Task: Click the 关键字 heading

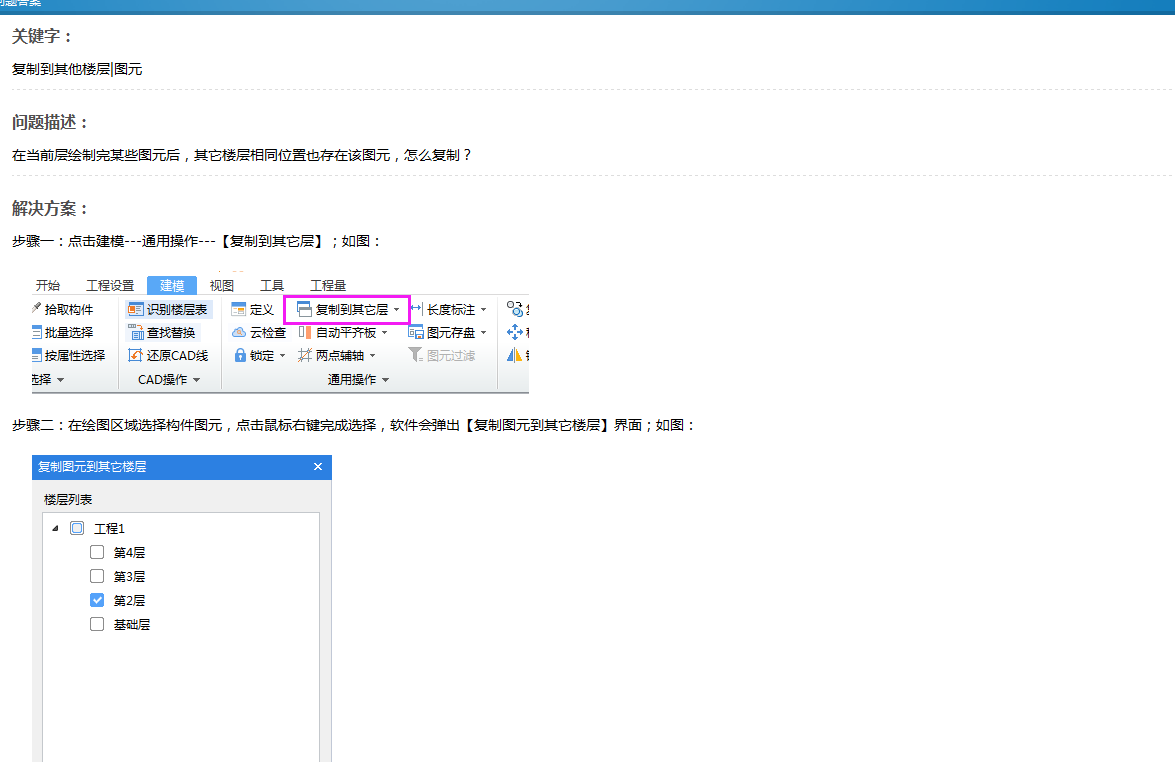Action: 42,36
